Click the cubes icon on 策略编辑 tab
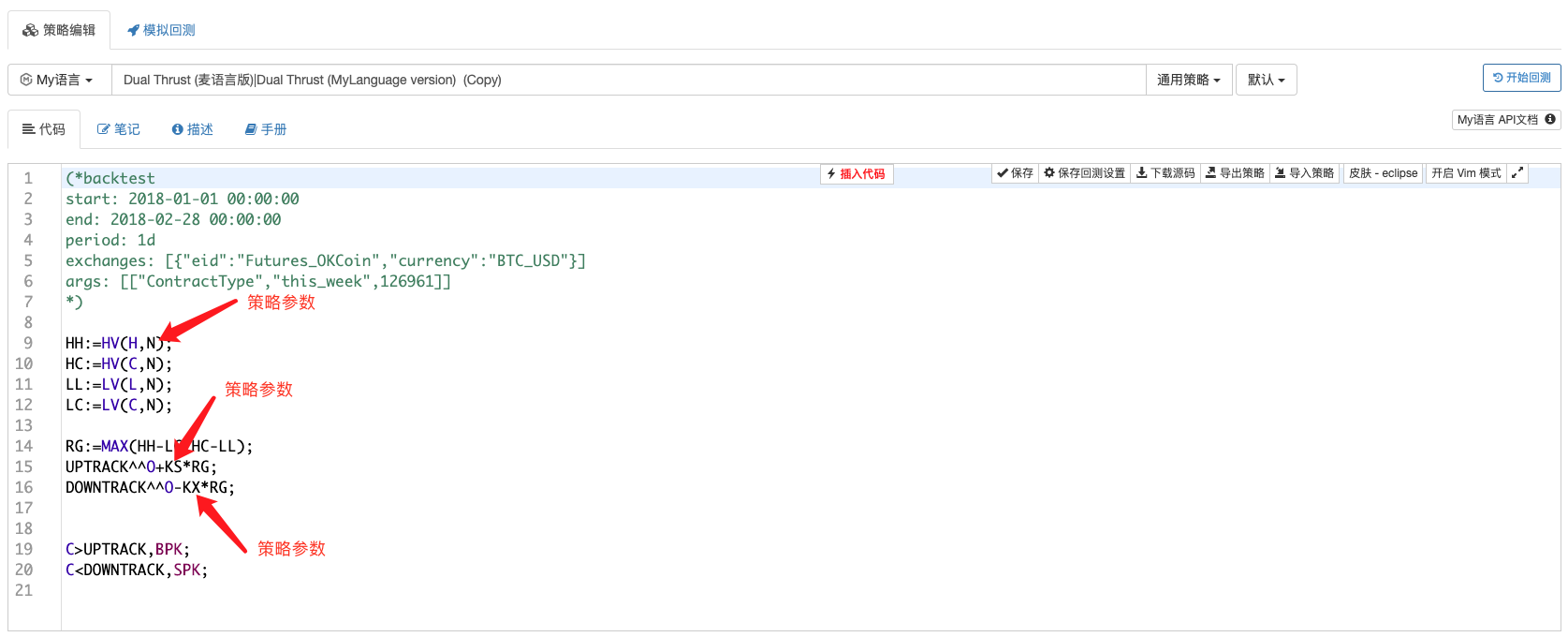1568x637 pixels. [31, 30]
